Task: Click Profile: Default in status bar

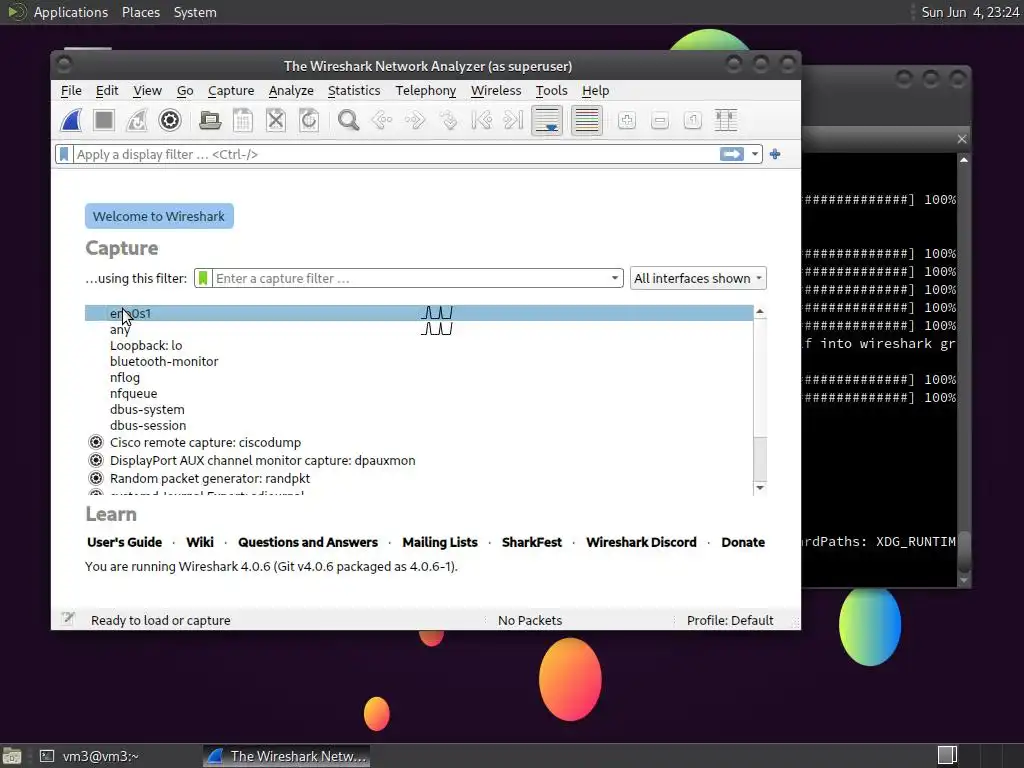Action: pyautogui.click(x=730, y=620)
